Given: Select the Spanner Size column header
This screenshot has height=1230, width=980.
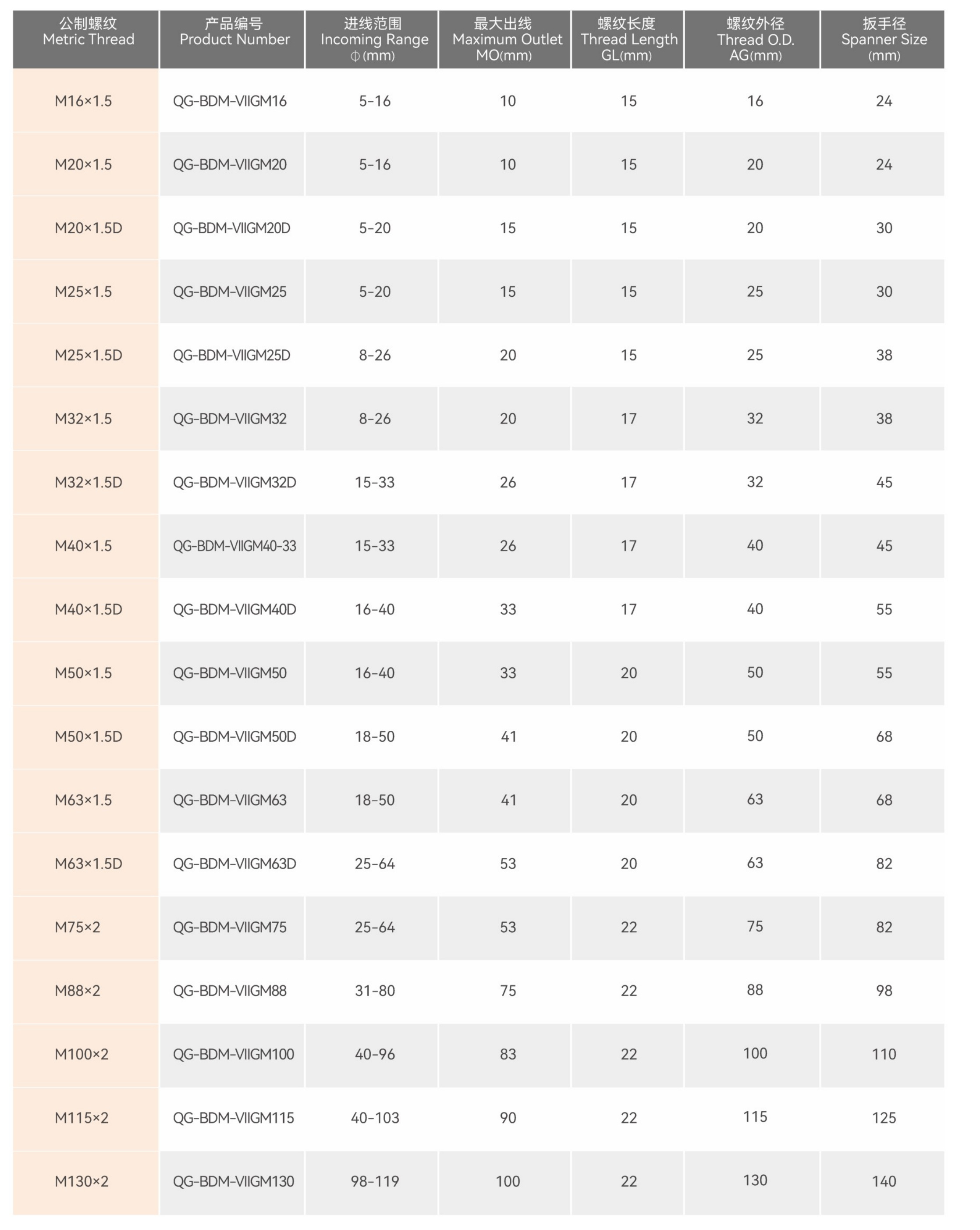Looking at the screenshot, I should tap(884, 39).
